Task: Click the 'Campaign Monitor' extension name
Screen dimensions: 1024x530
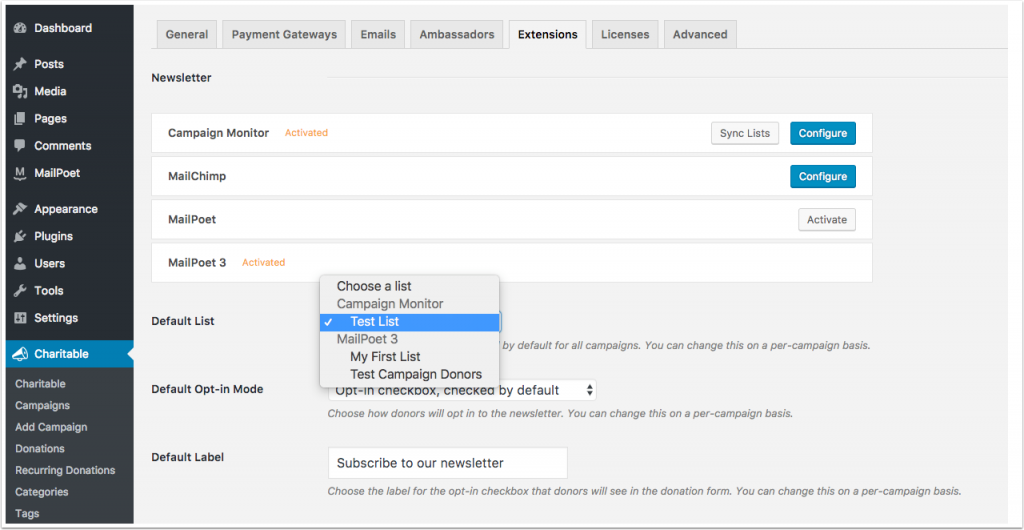Action: 218,132
